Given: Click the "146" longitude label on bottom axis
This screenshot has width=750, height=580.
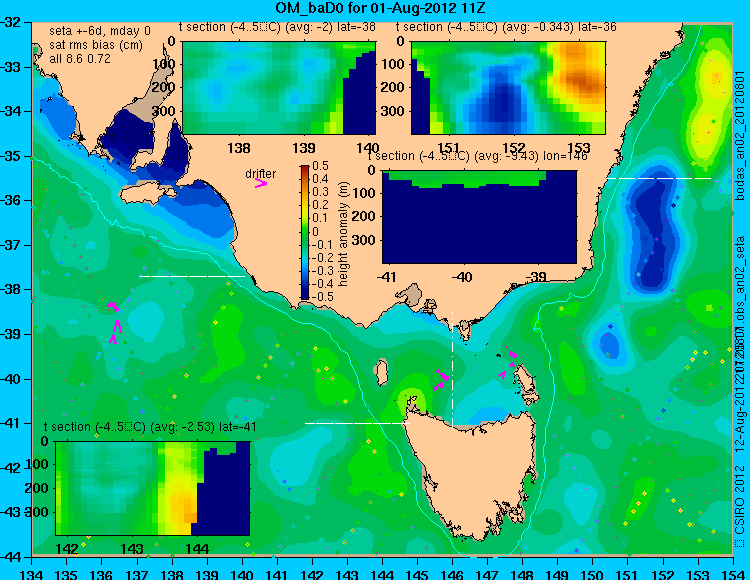Looking at the screenshot, I should pyautogui.click(x=452, y=574).
